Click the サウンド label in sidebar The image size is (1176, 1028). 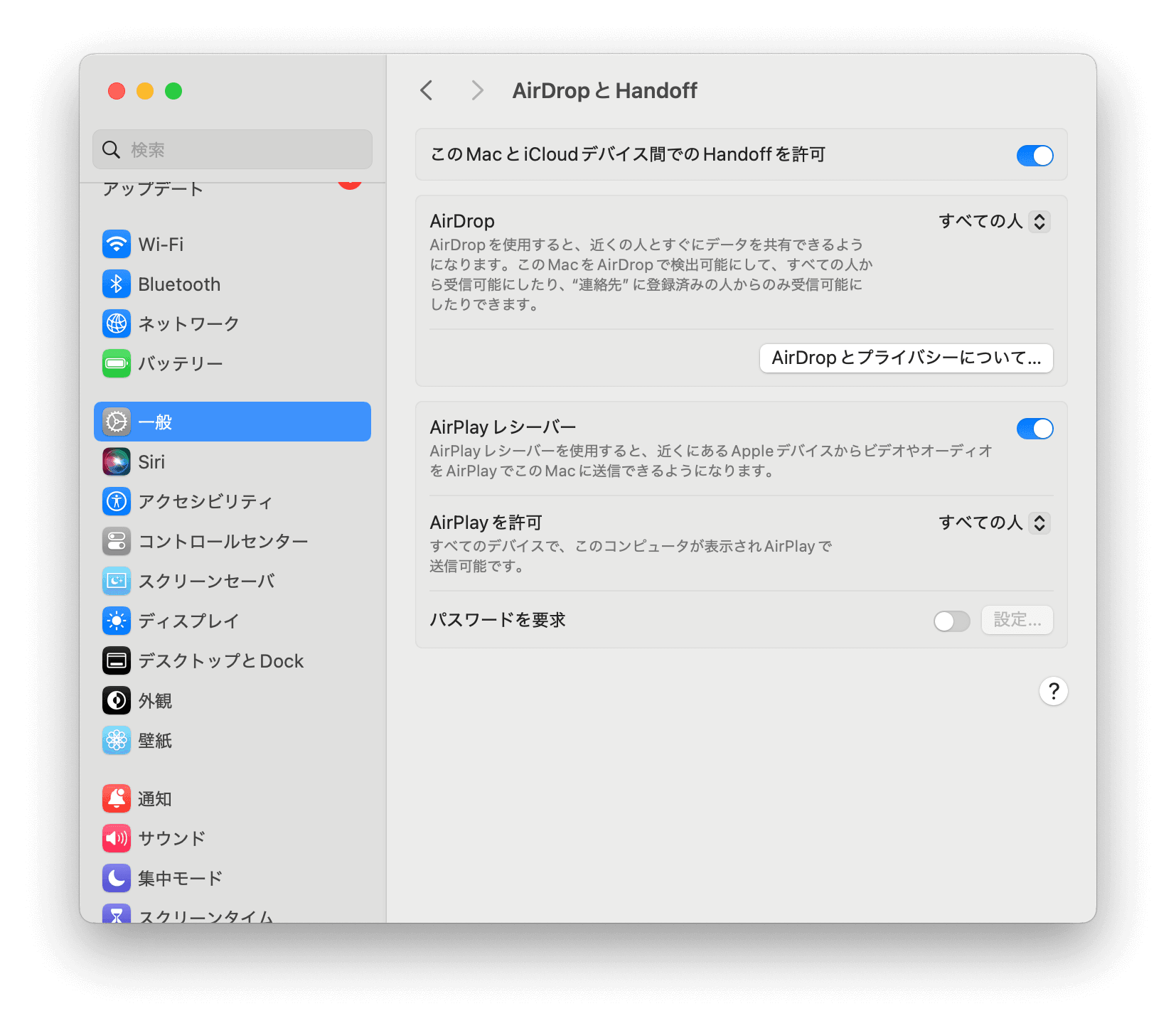172,839
